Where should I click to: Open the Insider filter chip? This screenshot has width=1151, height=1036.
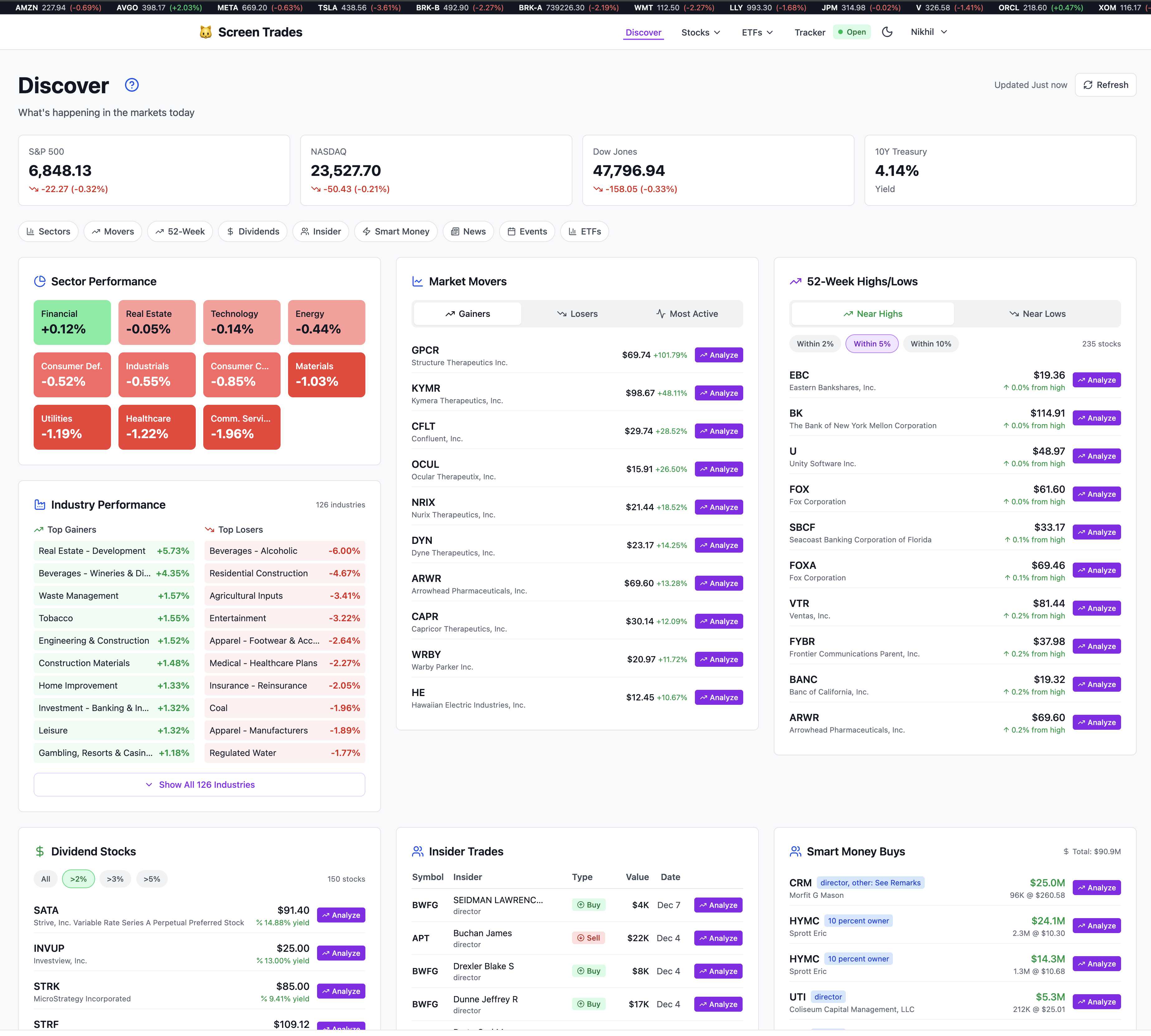[321, 231]
